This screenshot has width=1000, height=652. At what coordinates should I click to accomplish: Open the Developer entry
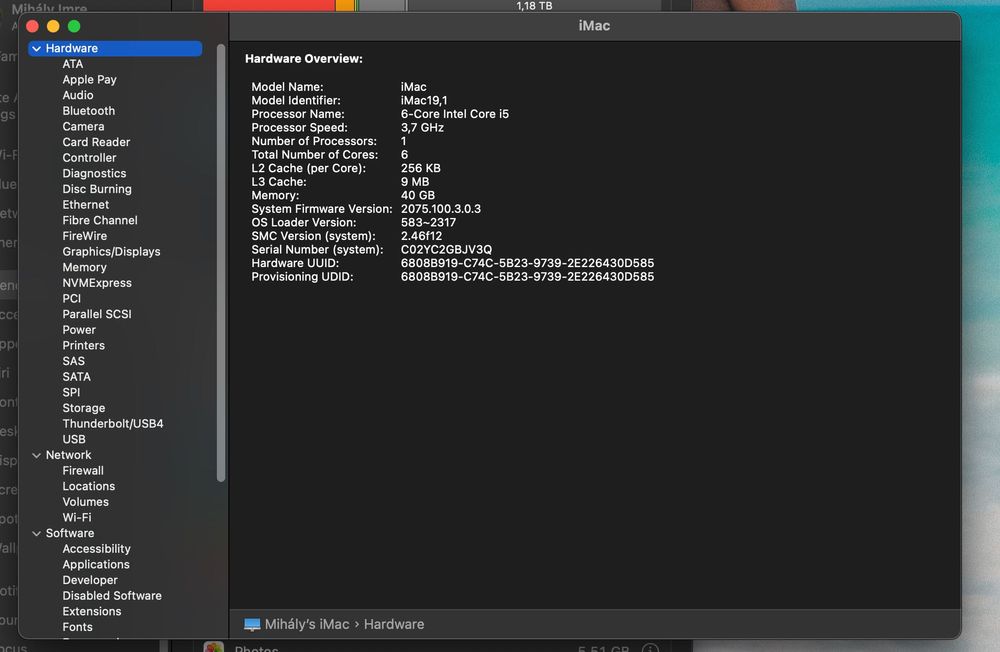coord(90,580)
